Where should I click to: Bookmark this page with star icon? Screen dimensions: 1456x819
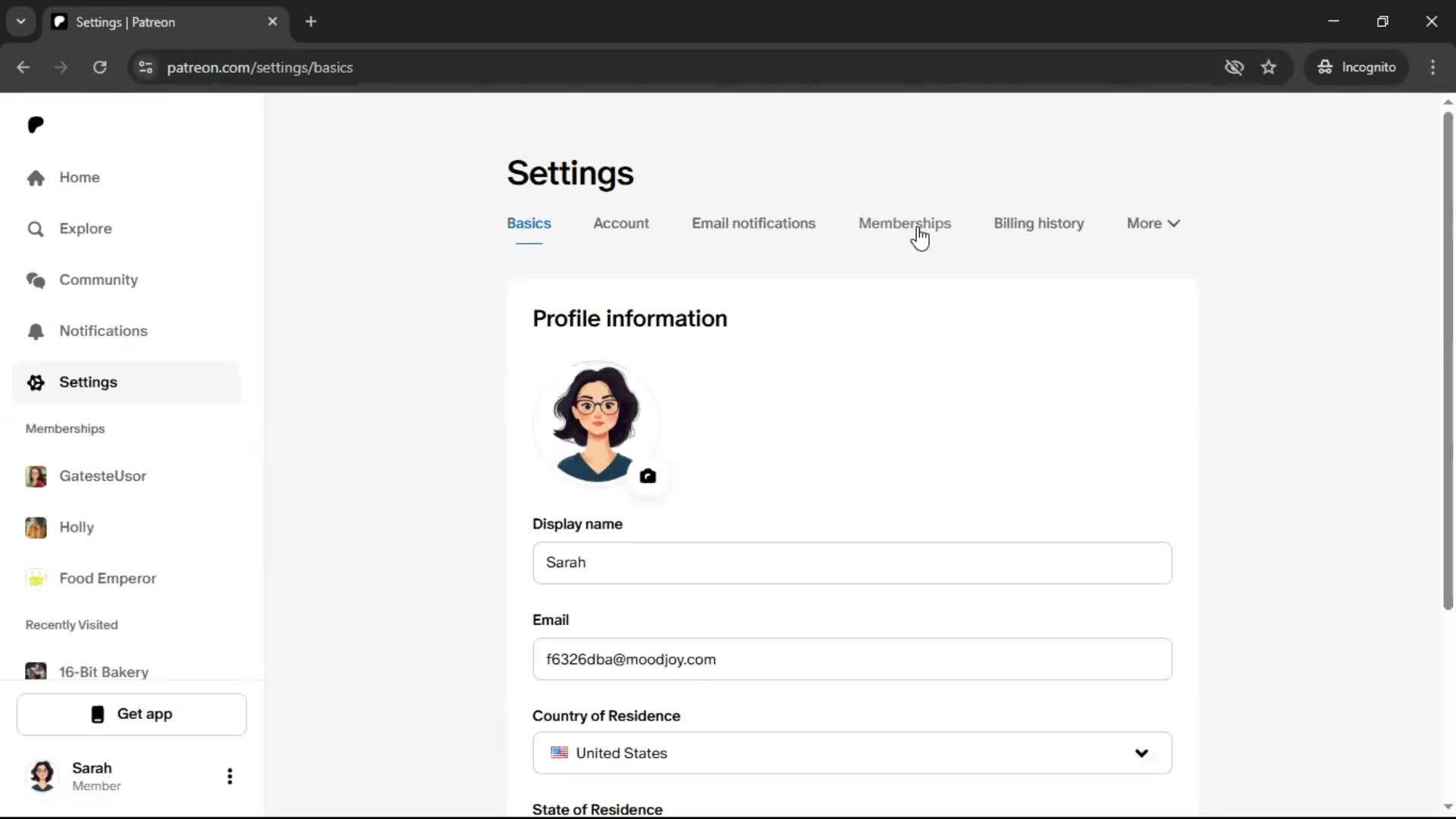(1269, 67)
